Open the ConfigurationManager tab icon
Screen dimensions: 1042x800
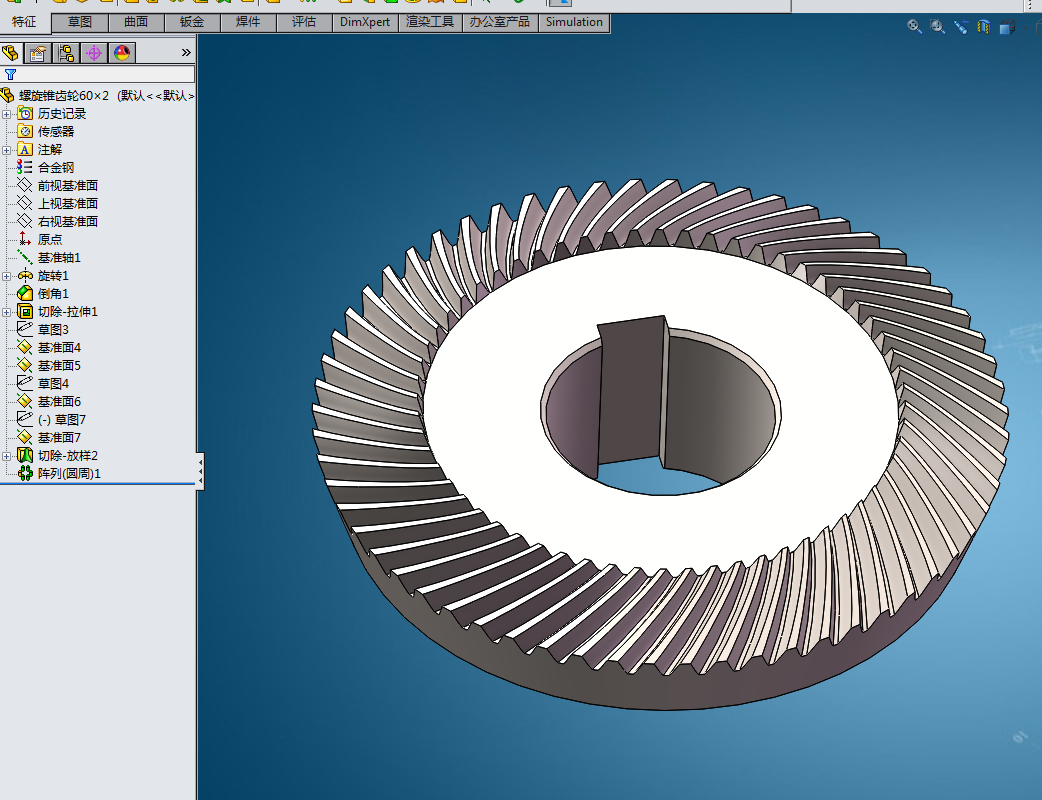point(66,52)
